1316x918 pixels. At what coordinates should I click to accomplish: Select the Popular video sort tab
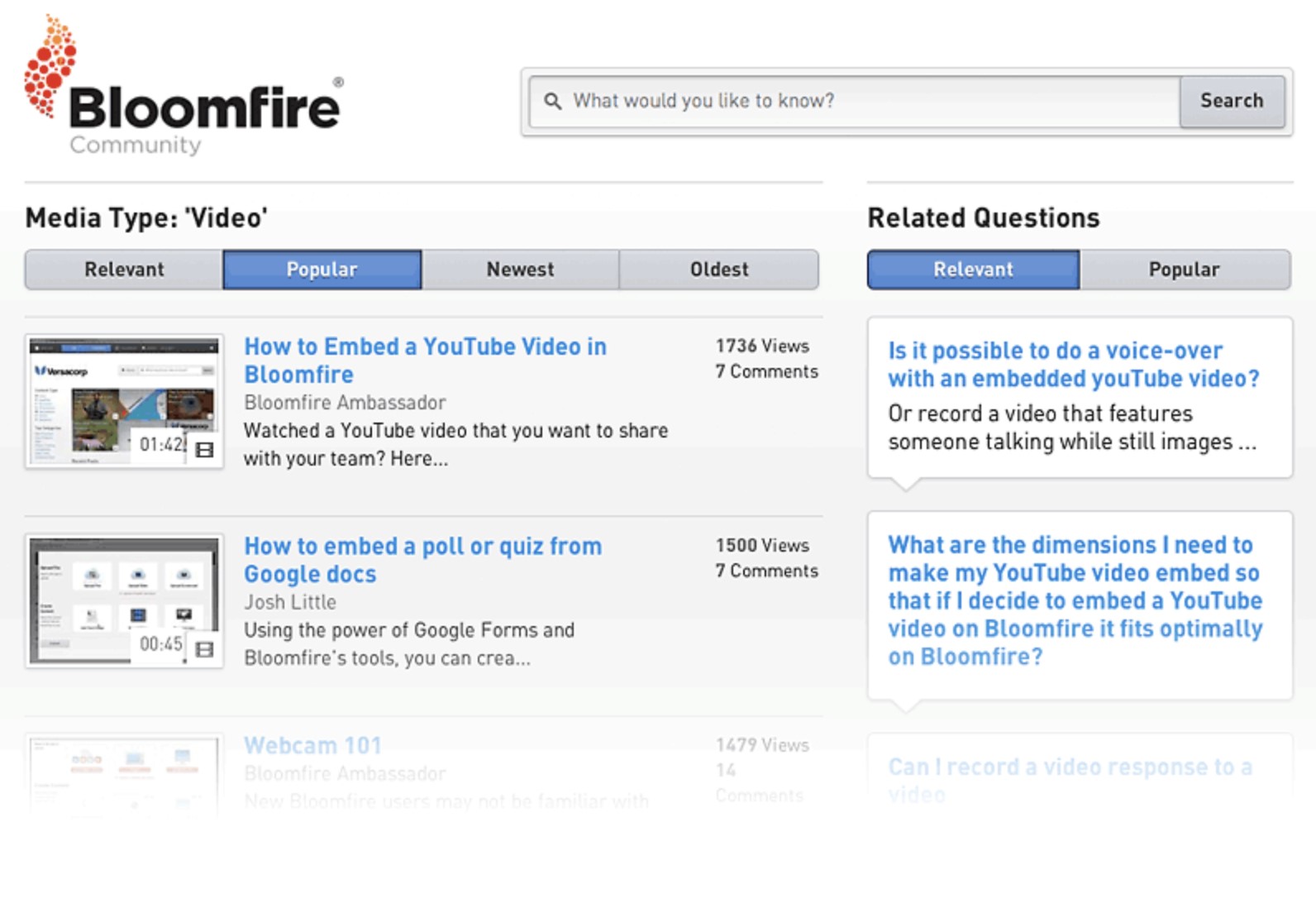tap(322, 270)
